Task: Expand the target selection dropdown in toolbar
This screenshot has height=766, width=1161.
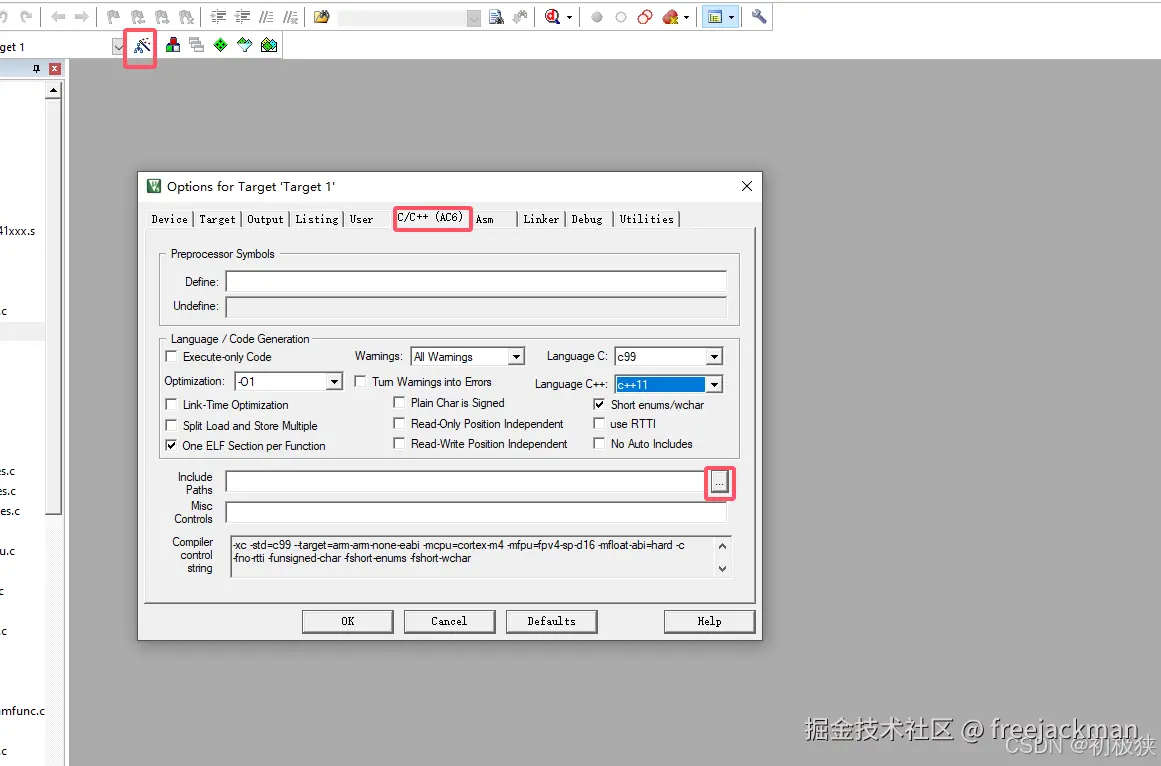Action: (118, 47)
